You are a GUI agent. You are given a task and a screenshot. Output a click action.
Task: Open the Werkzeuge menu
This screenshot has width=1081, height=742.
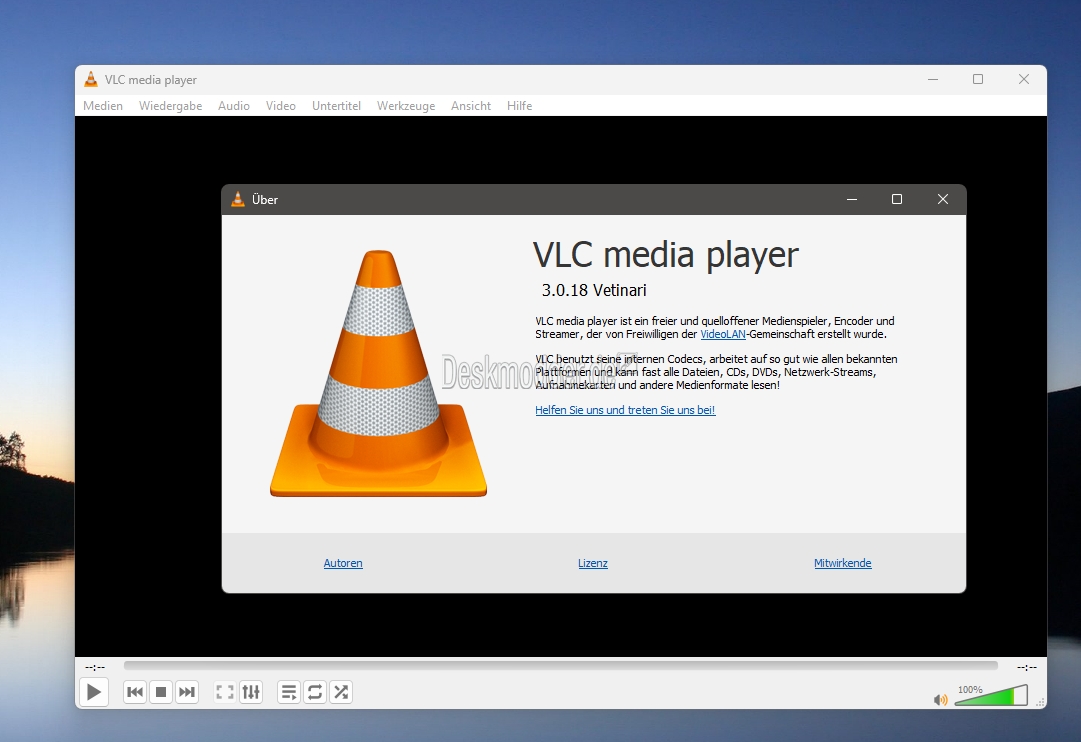tap(406, 106)
